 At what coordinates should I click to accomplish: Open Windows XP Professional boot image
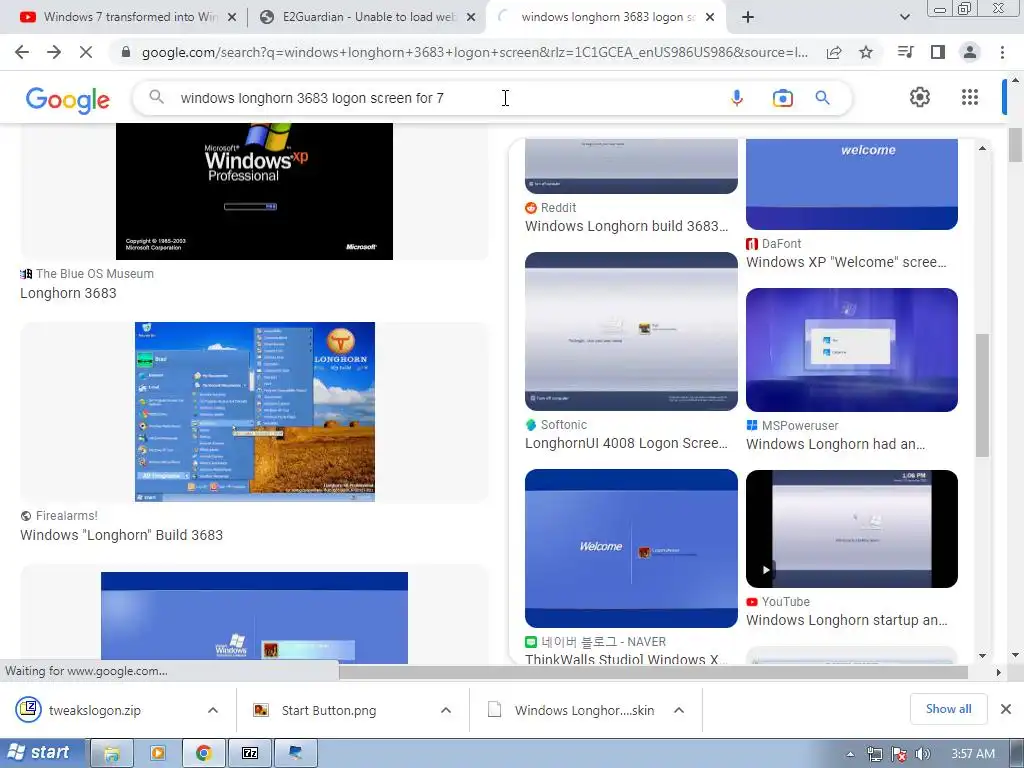point(255,191)
